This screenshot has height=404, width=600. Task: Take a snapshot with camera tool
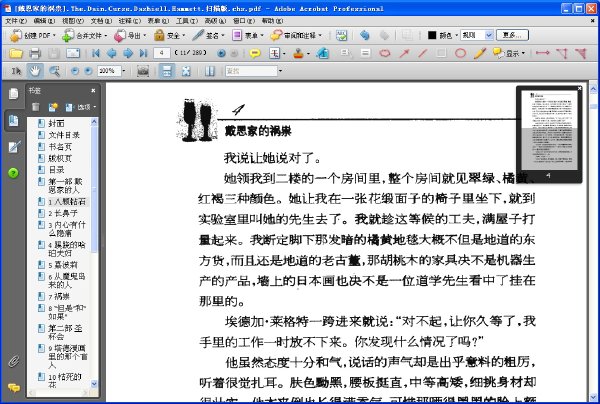click(x=143, y=71)
